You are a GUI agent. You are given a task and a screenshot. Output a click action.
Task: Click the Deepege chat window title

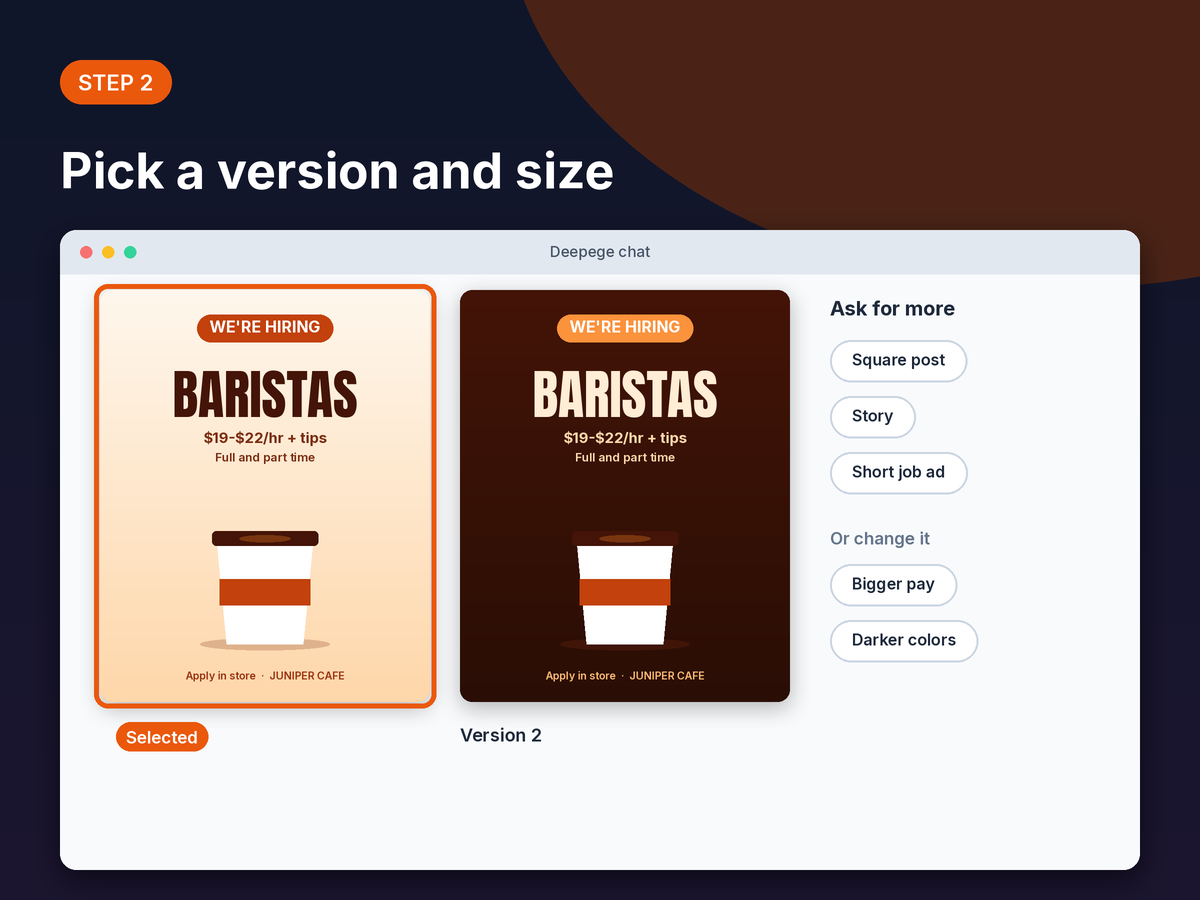[600, 252]
